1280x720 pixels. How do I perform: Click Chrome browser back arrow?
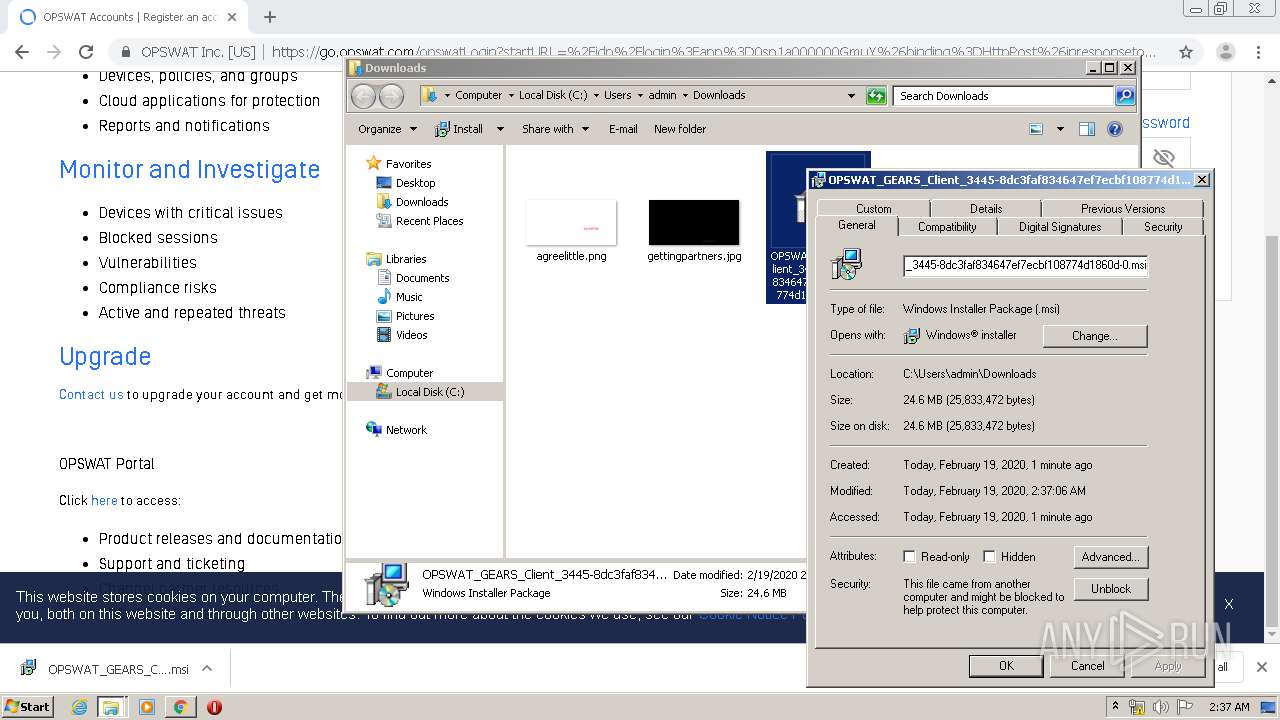pos(22,52)
